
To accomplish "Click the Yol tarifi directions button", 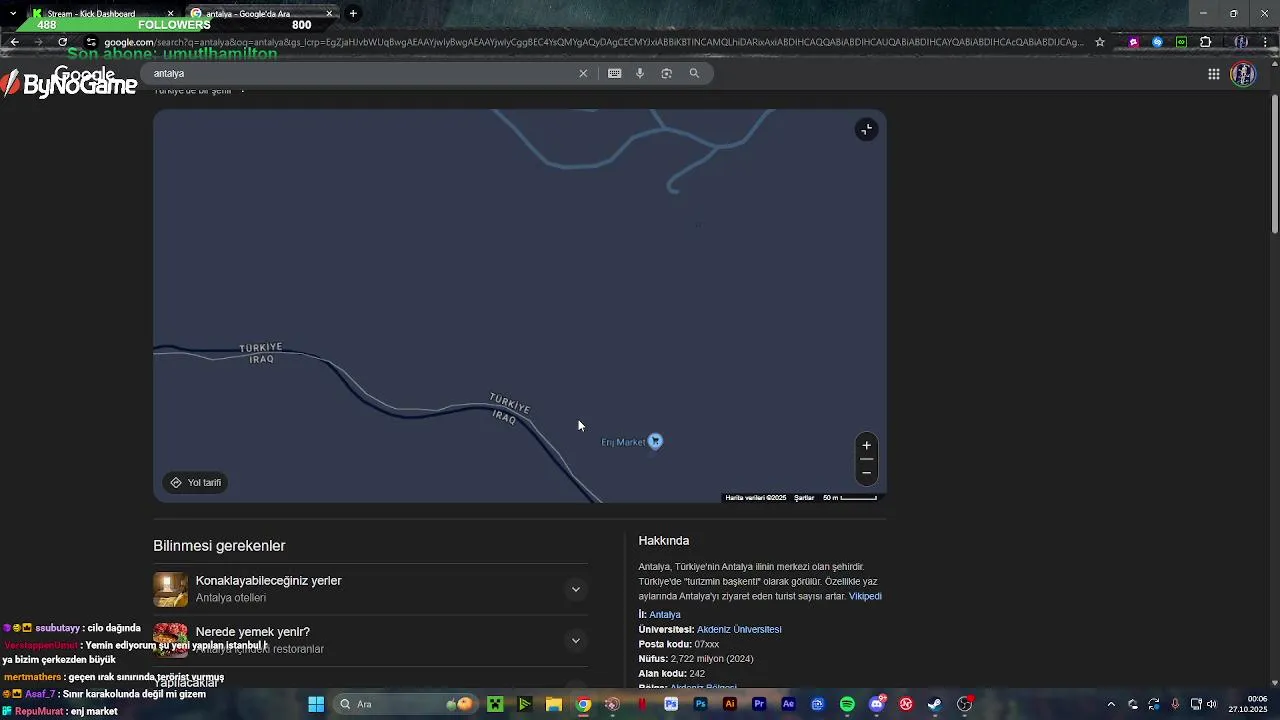I will click(x=195, y=482).
